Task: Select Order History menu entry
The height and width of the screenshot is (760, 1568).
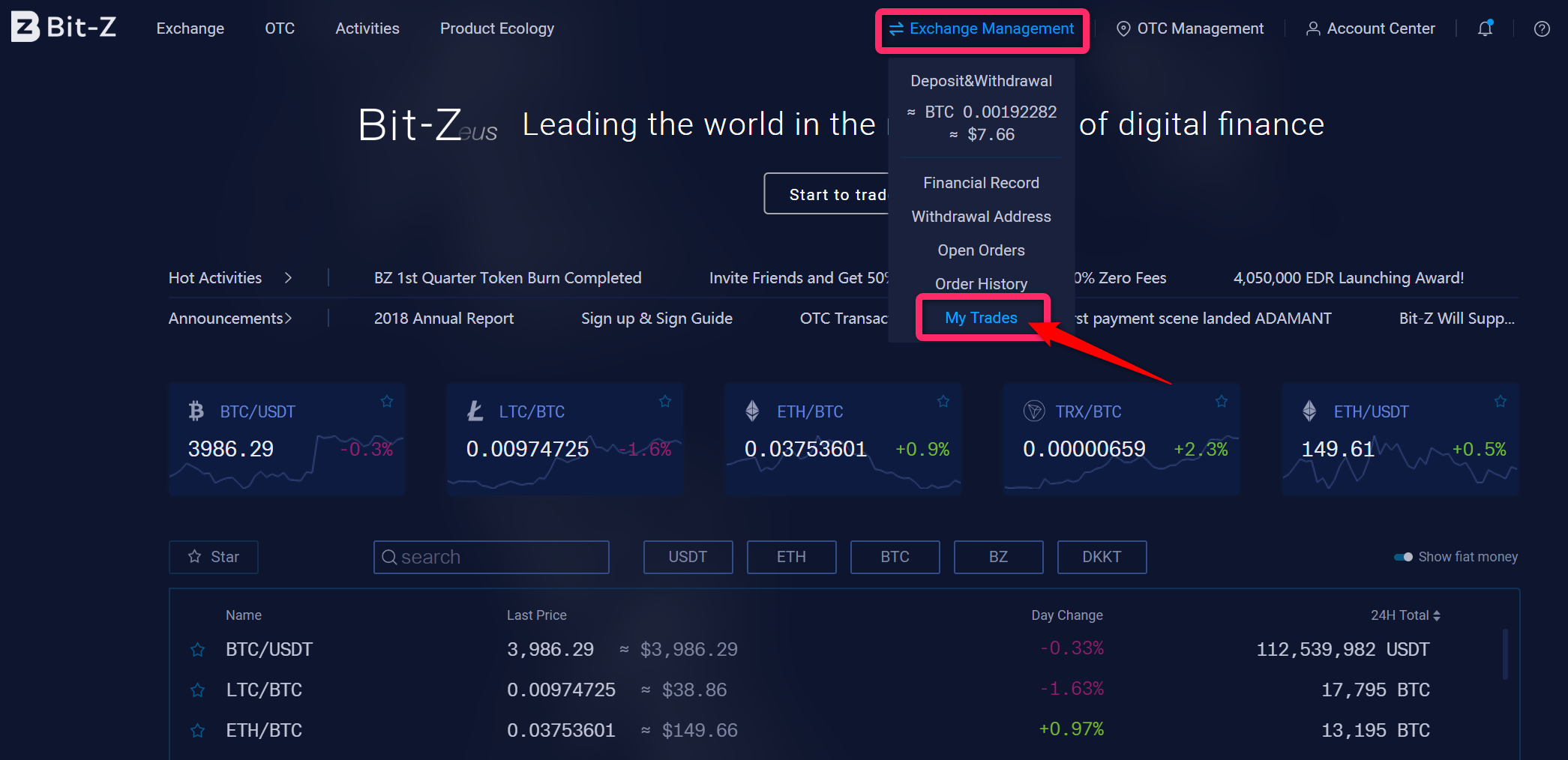Action: click(982, 284)
